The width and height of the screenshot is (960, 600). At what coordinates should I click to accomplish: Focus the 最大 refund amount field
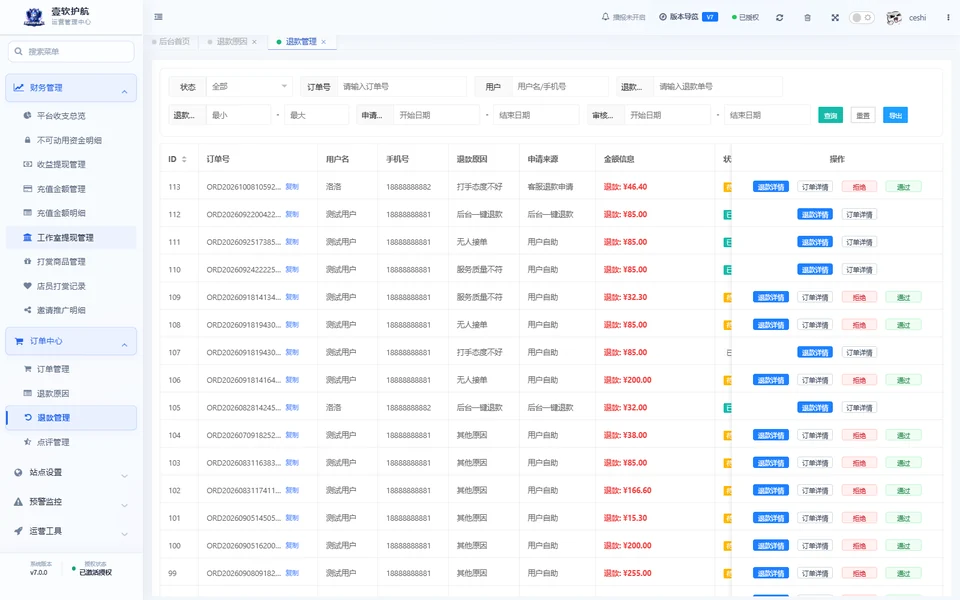point(317,115)
